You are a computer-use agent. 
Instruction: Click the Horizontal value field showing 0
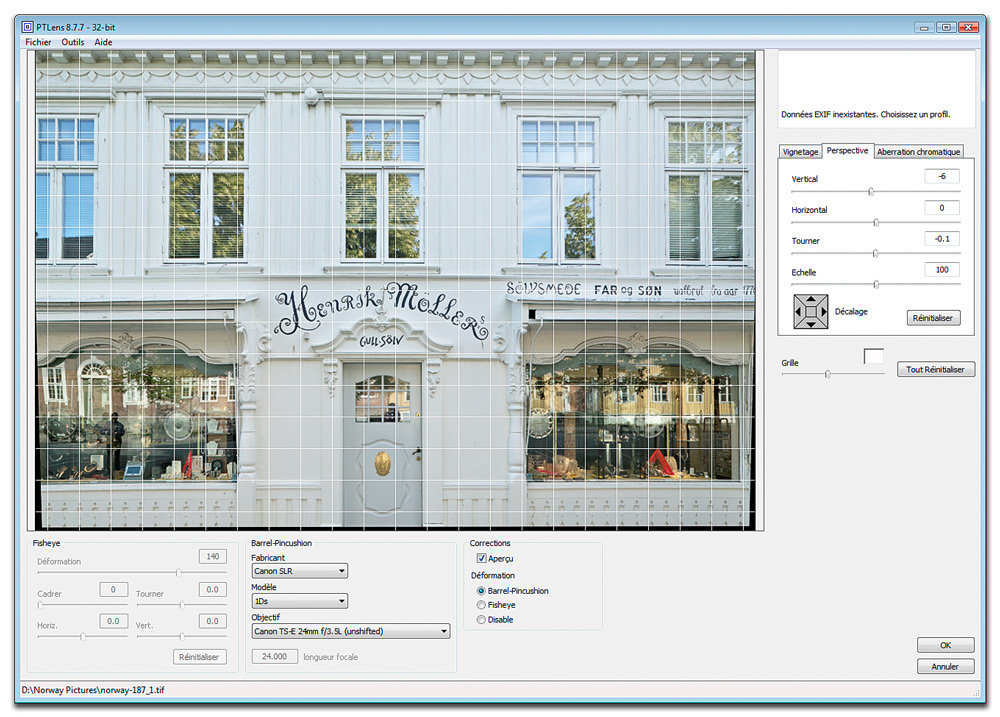pyautogui.click(x=942, y=208)
